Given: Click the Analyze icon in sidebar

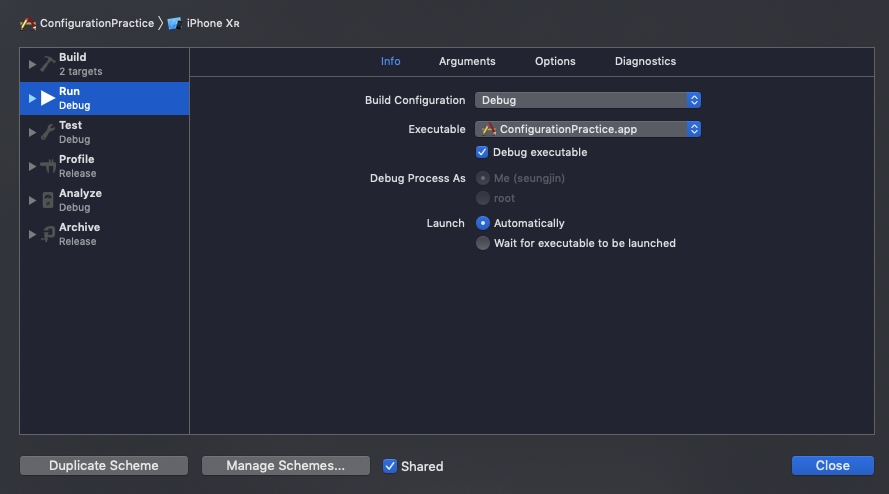Looking at the screenshot, I should tap(48, 200).
